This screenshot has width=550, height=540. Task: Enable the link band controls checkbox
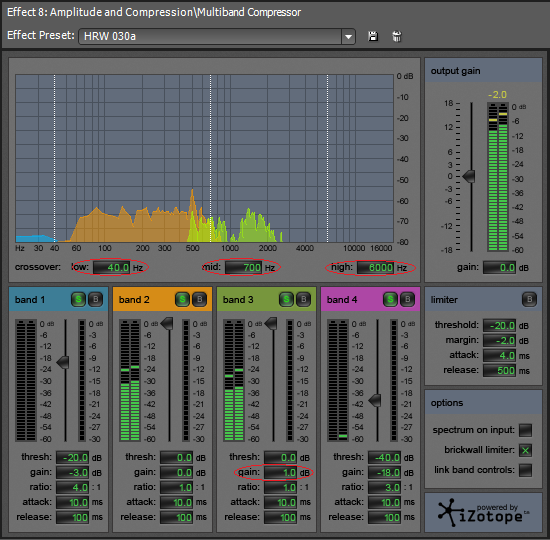coord(525,470)
